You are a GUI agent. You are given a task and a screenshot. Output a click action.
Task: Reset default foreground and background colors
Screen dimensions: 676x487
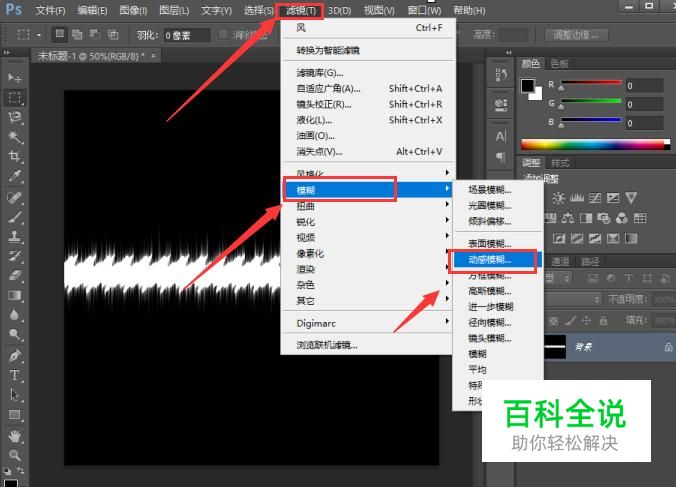[7, 471]
